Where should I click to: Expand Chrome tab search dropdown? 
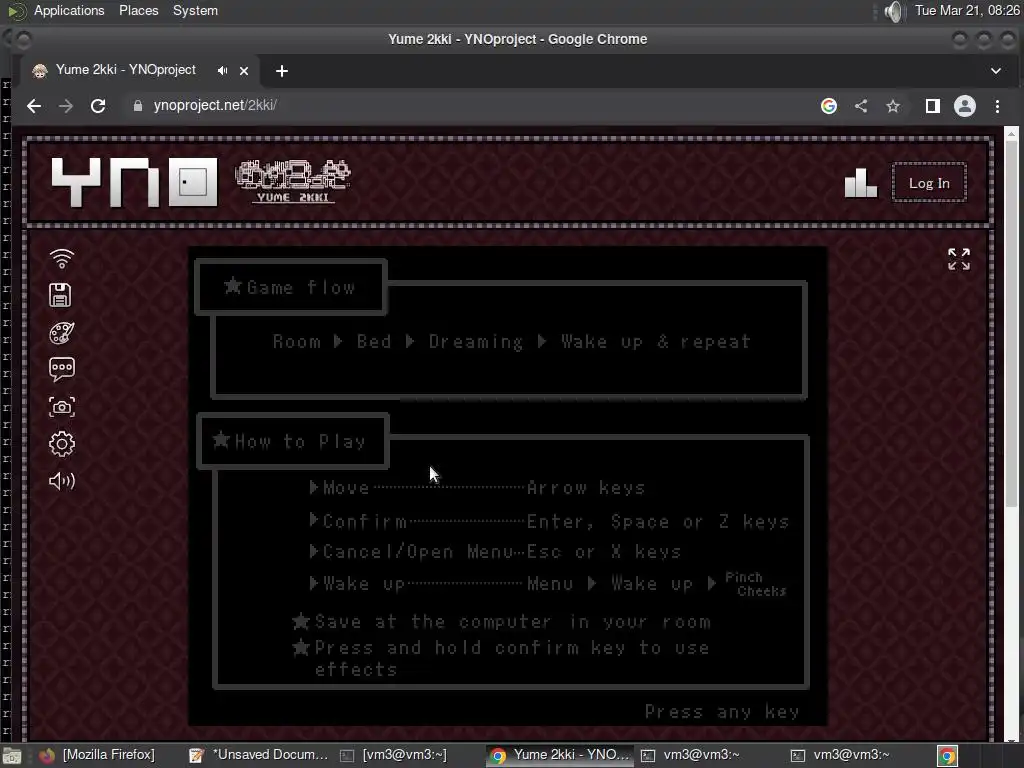pos(996,71)
